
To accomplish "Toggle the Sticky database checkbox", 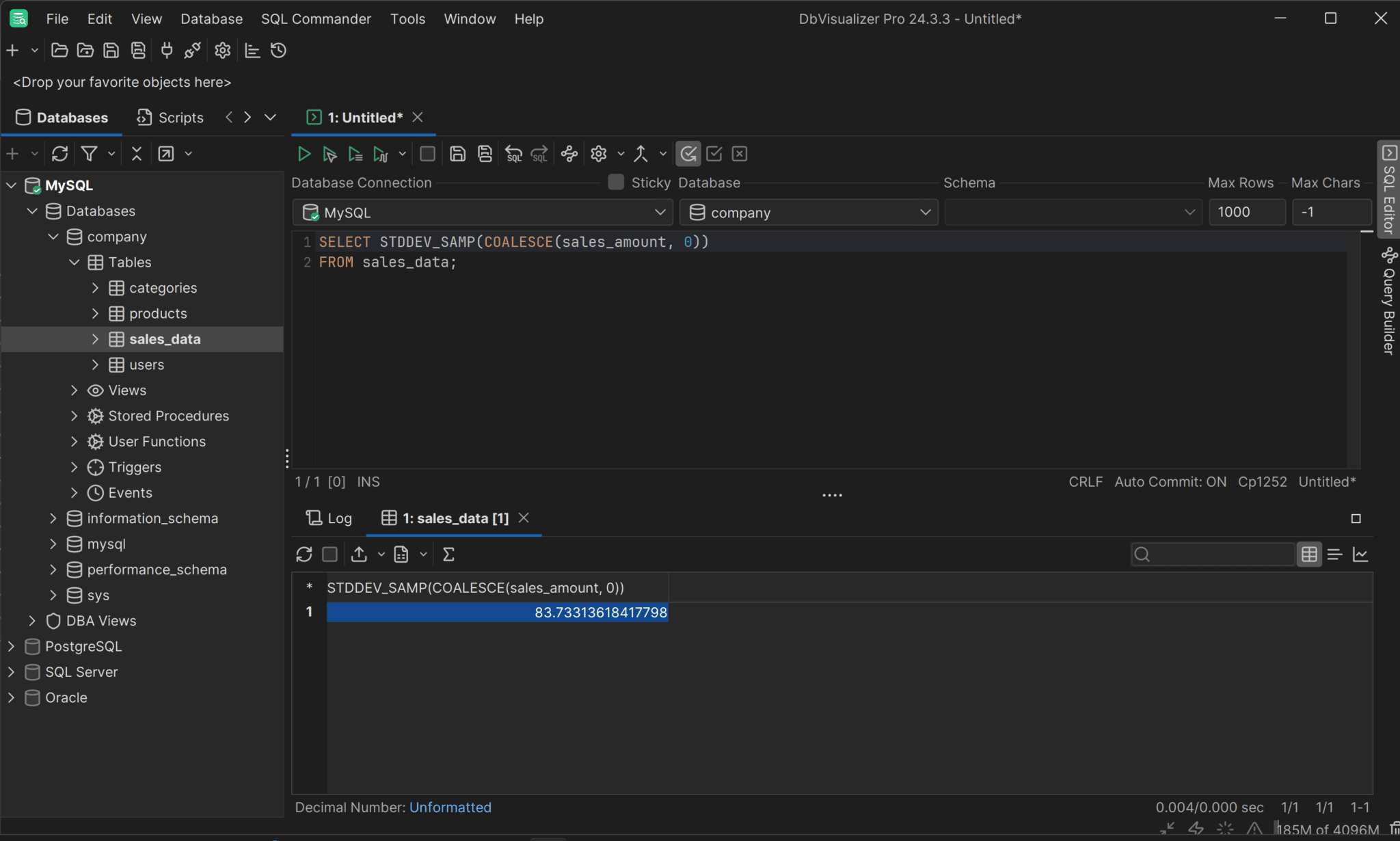I will [616, 182].
